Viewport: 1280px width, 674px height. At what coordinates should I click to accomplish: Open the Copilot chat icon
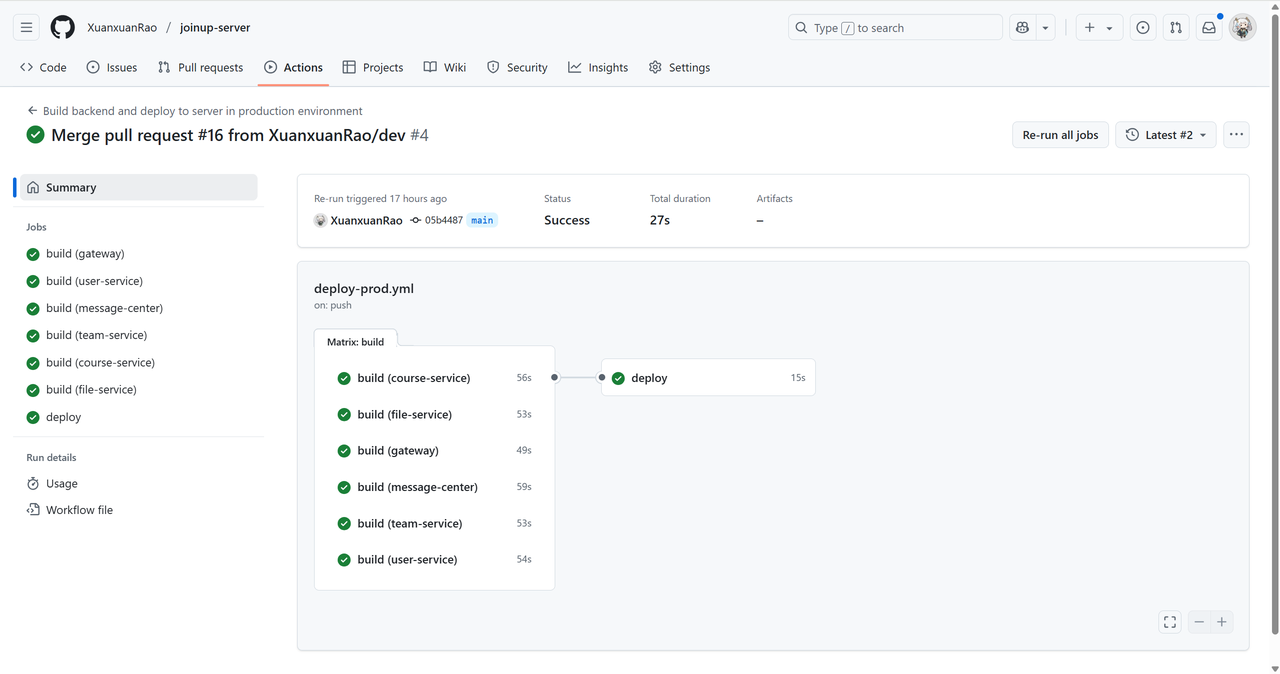click(x=1022, y=28)
